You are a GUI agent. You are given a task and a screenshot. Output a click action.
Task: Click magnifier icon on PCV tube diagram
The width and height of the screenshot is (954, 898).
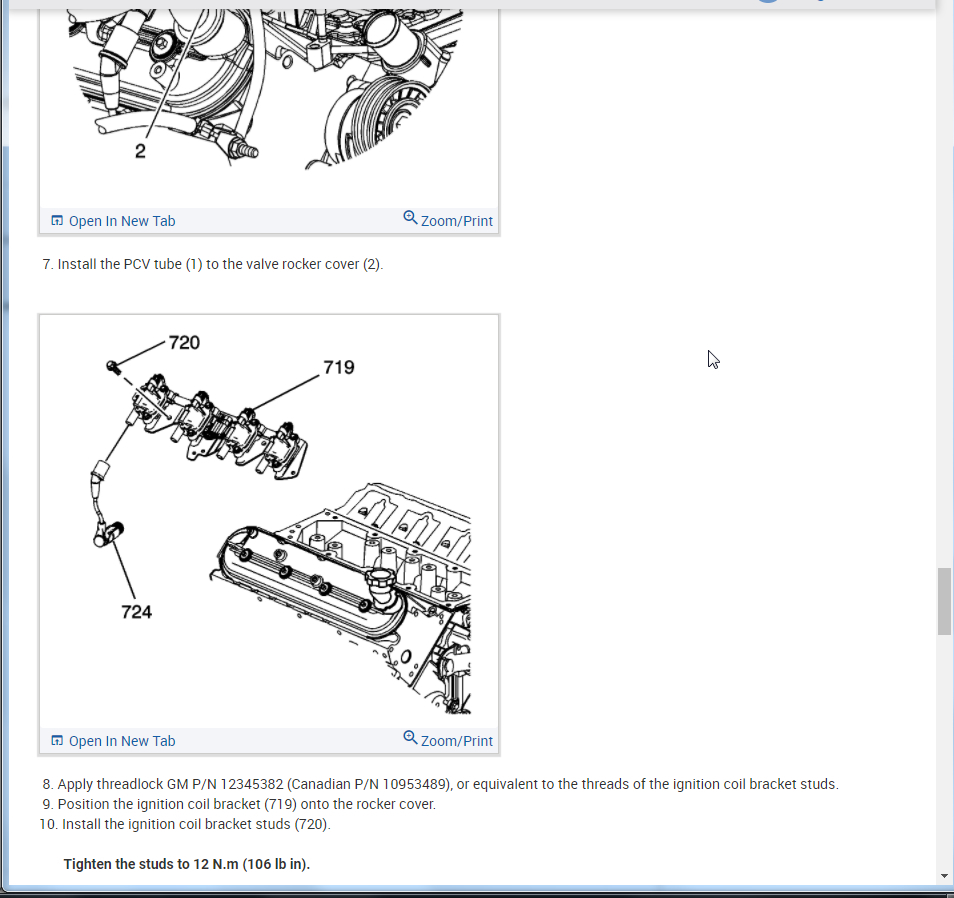click(x=410, y=217)
